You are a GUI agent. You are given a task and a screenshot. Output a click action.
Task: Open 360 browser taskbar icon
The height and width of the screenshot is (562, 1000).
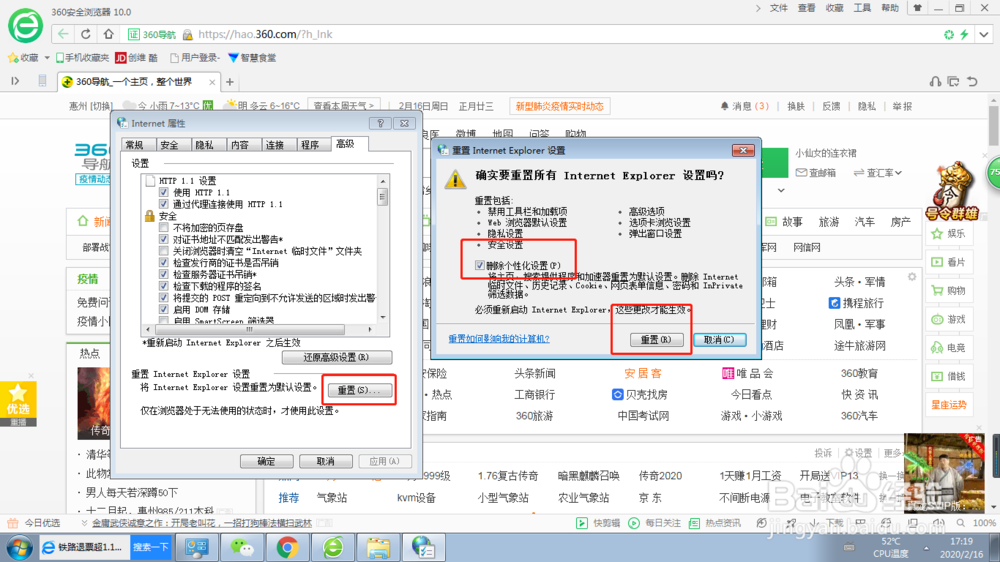pyautogui.click(x=333, y=547)
